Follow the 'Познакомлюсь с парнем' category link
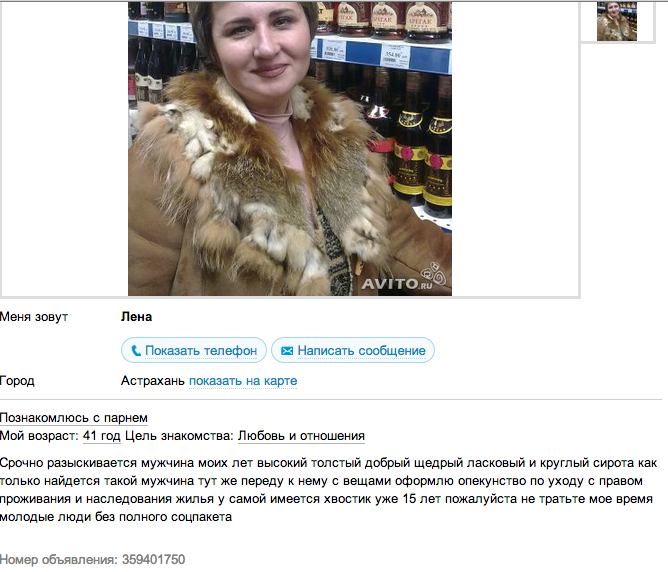This screenshot has height=572, width=668. coord(74,418)
